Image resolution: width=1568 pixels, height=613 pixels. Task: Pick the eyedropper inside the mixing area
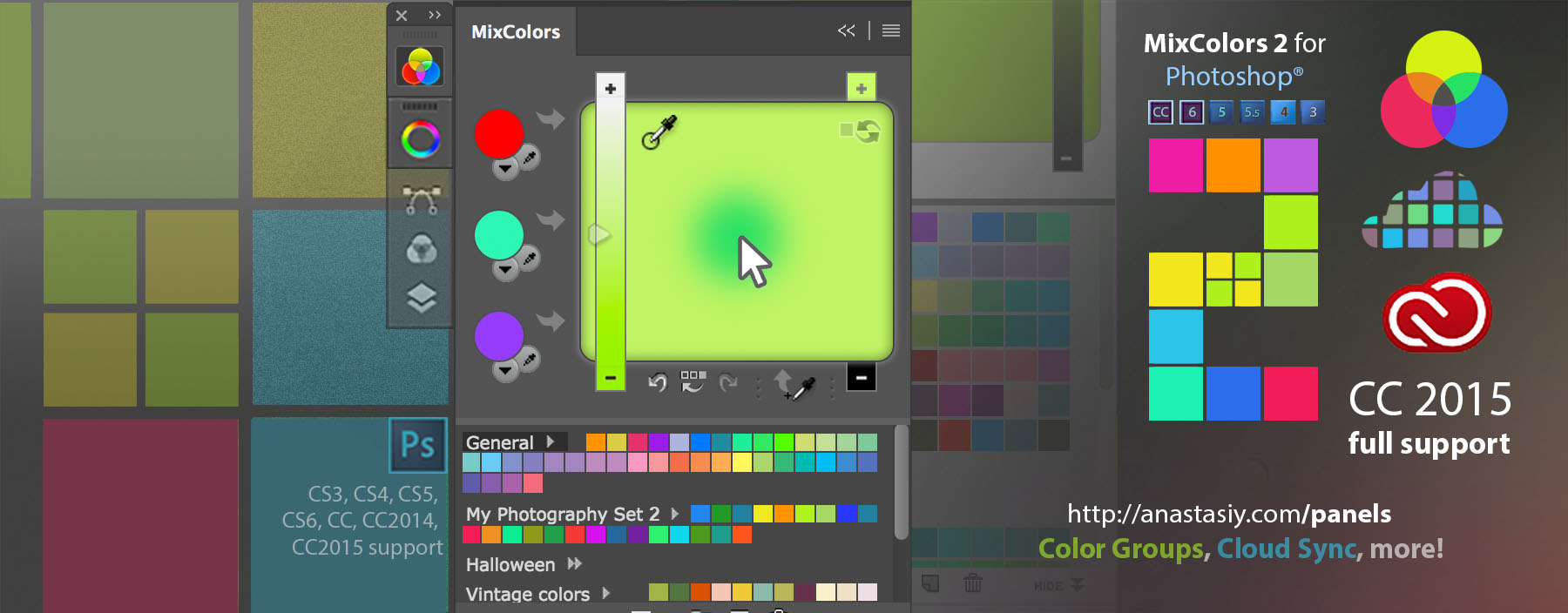point(659,132)
